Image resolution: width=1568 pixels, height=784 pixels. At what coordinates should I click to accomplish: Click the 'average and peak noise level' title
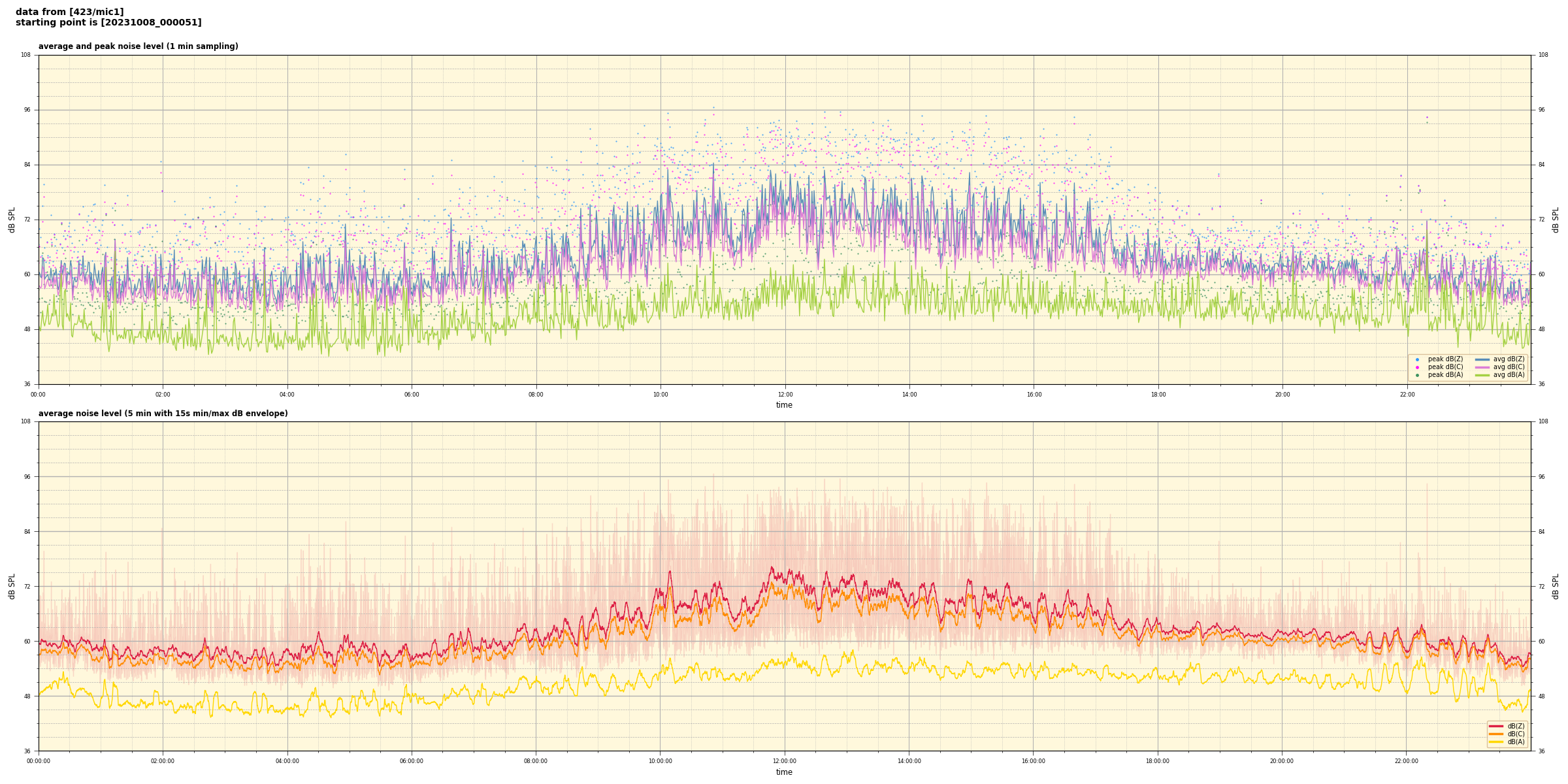138,46
